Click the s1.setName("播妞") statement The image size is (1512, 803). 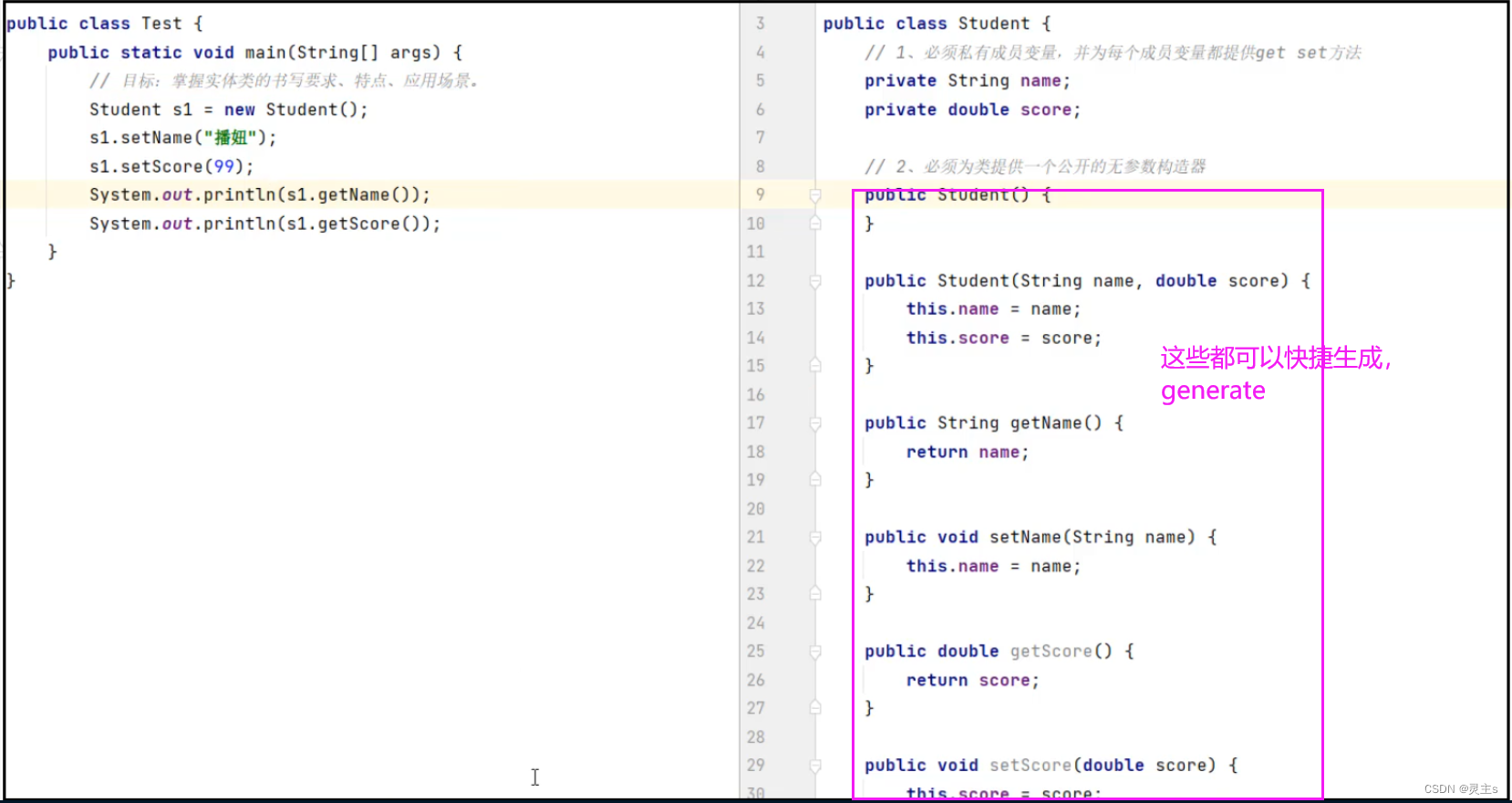(182, 138)
